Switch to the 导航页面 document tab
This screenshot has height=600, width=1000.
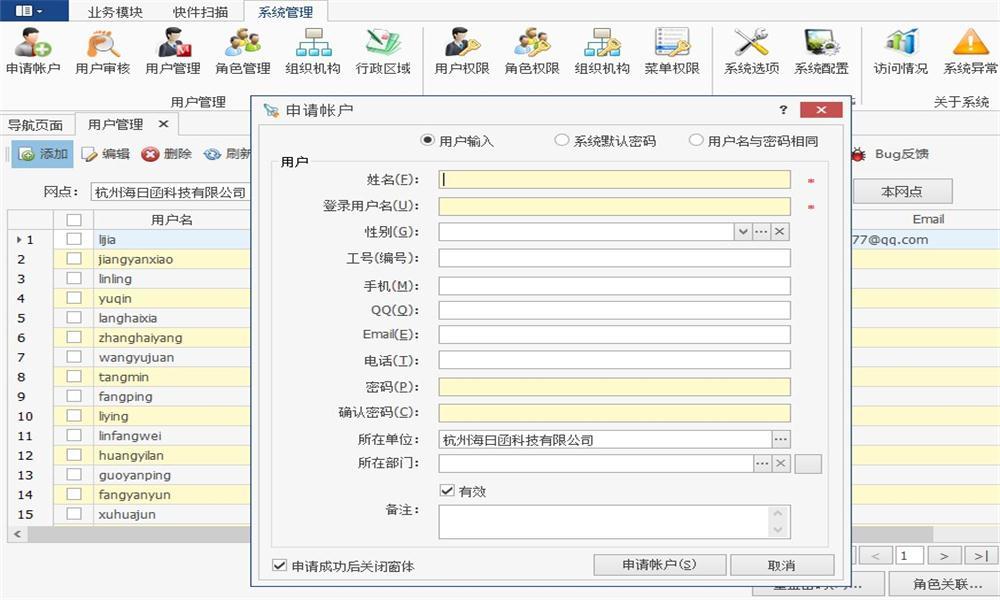(x=35, y=125)
